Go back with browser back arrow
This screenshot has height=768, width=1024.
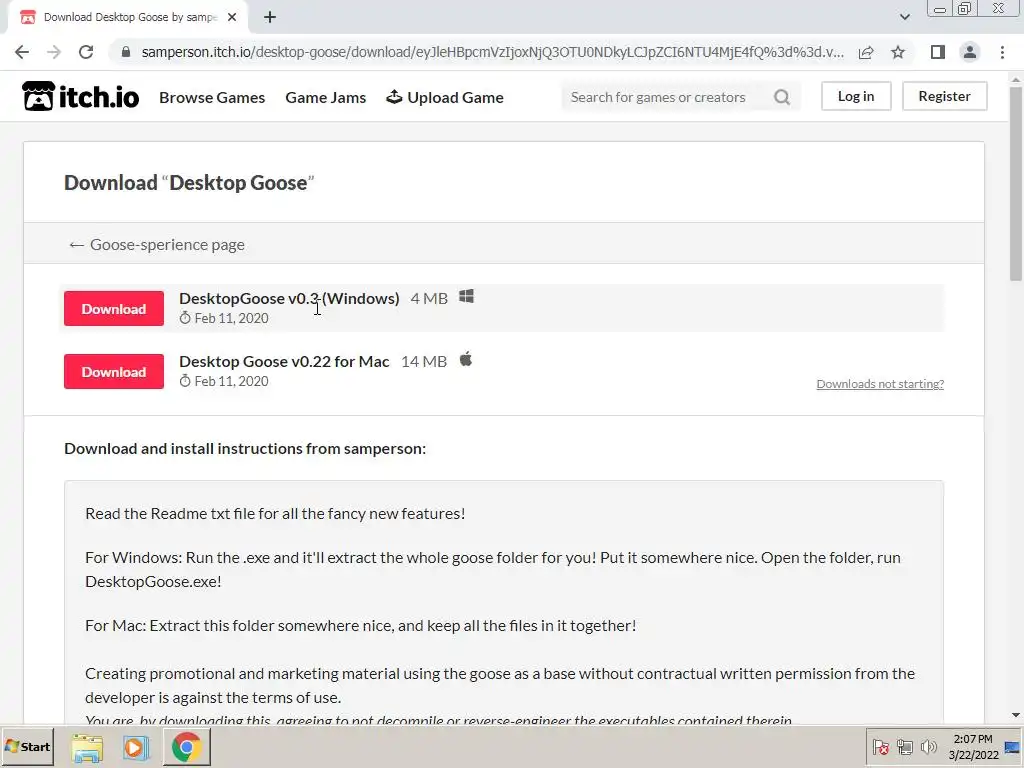(x=22, y=52)
